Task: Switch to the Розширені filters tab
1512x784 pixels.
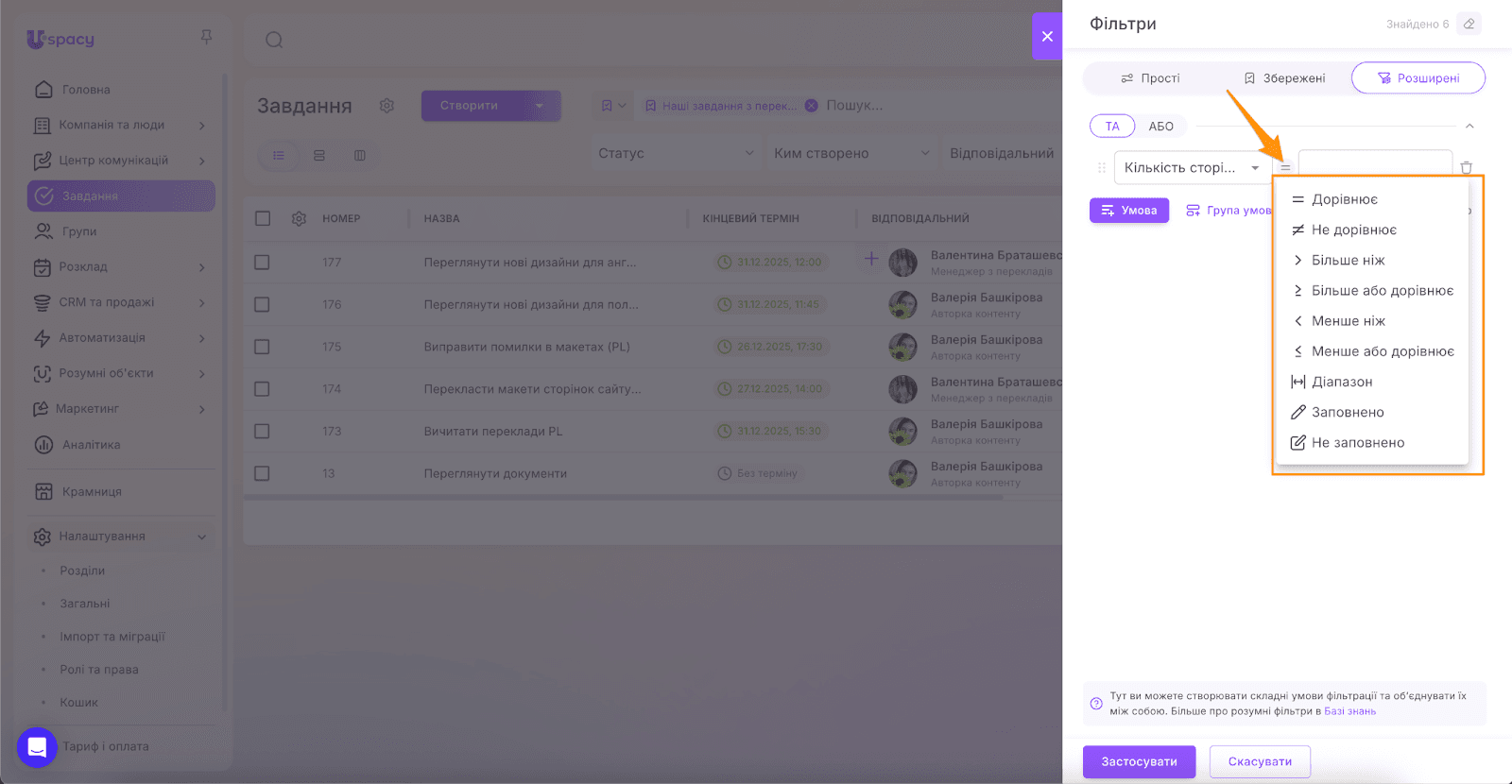Action: click(x=1418, y=78)
